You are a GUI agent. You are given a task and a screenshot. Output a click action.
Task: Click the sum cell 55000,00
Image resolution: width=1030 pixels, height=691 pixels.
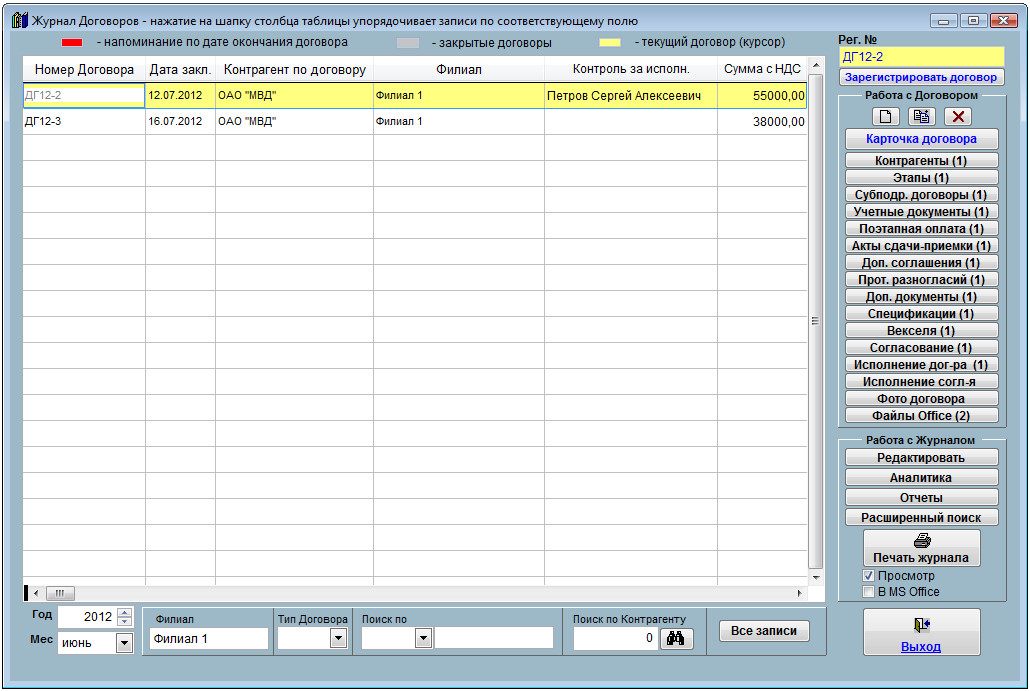[x=762, y=96]
